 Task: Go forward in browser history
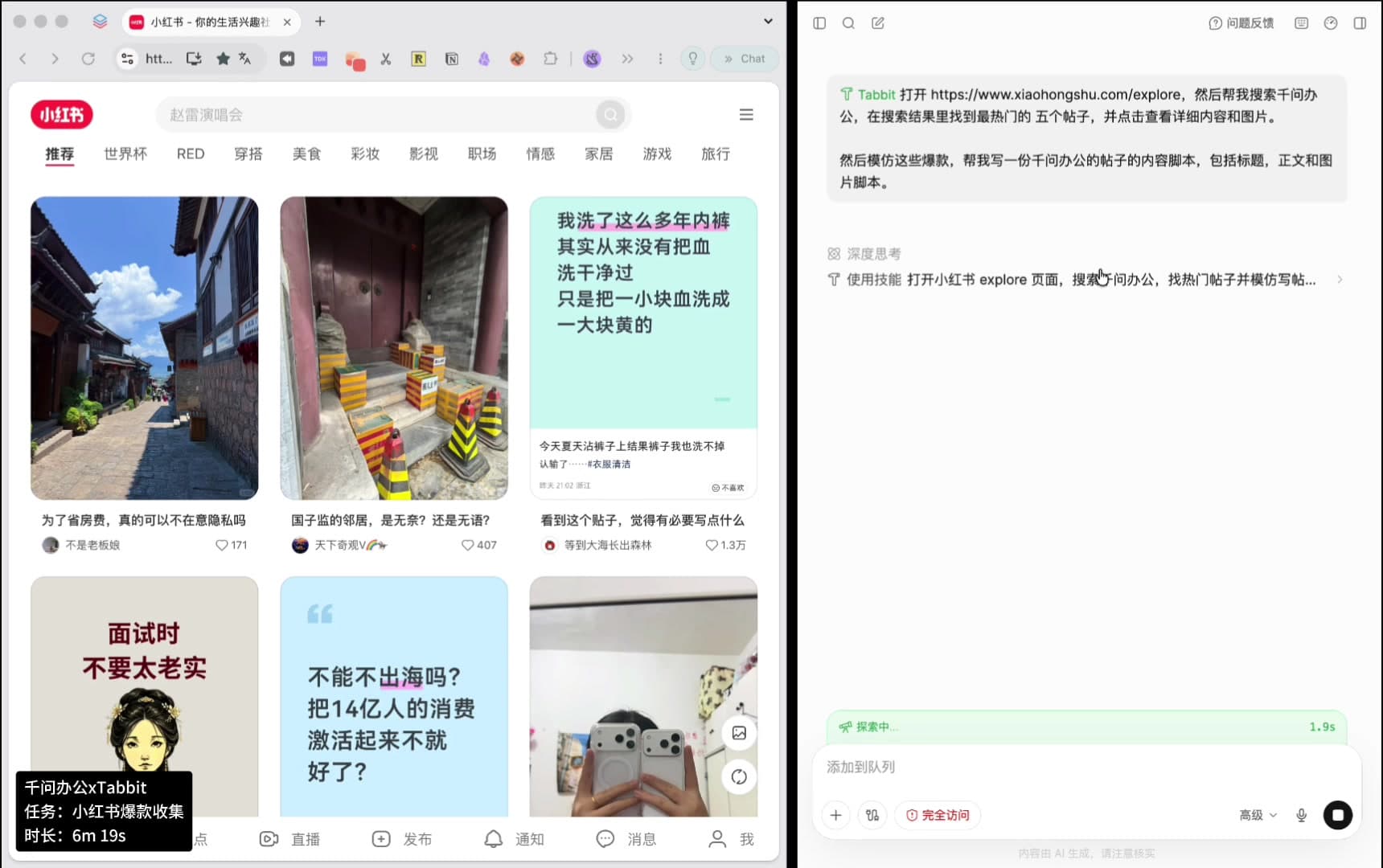[55, 59]
